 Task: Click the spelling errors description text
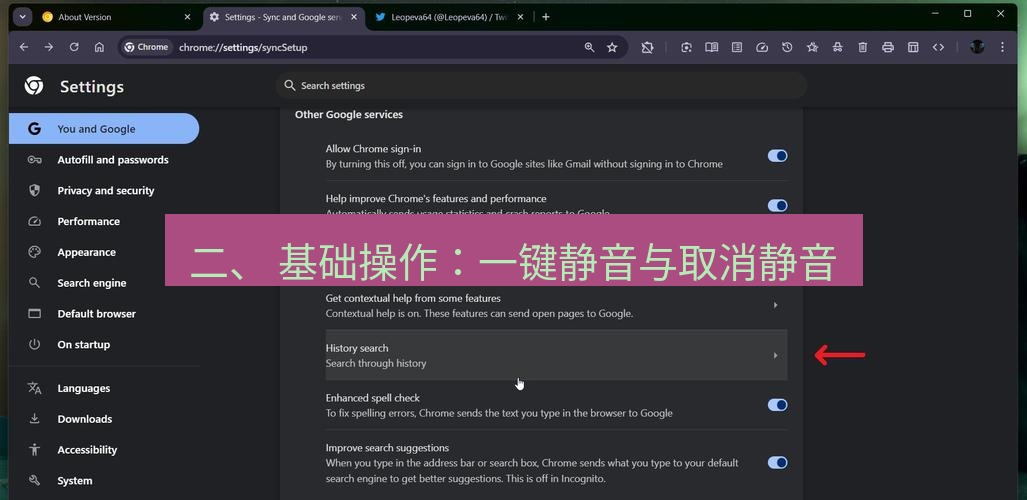tap(499, 413)
